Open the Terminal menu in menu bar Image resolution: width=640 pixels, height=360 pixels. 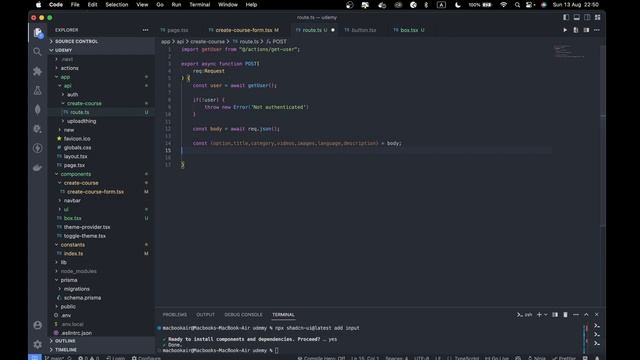(x=199, y=5)
